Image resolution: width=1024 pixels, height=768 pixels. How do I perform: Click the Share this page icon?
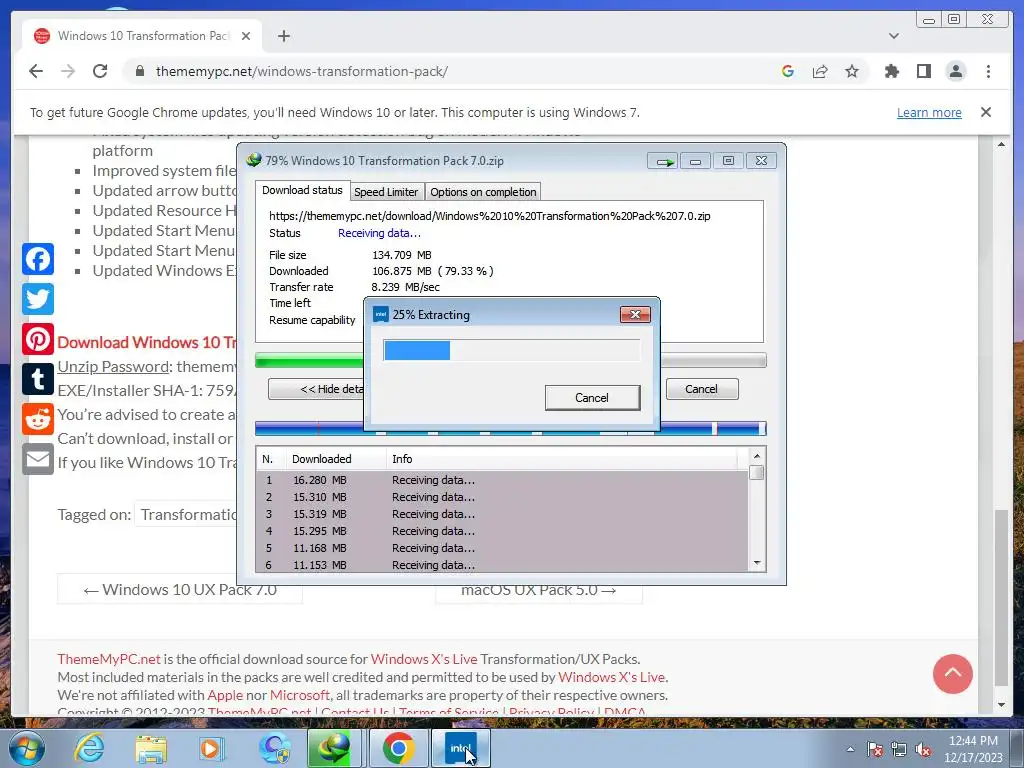coord(820,71)
